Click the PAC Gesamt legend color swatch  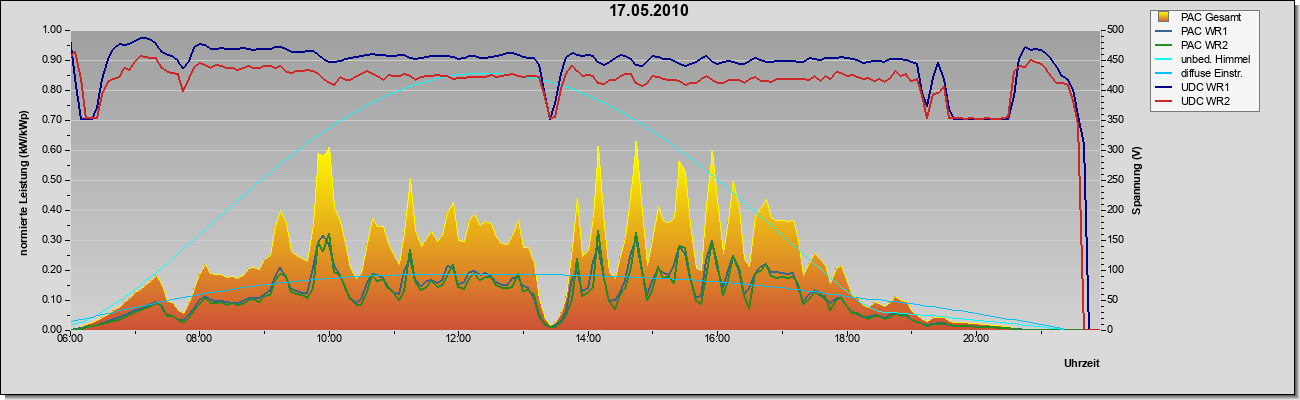click(x=1164, y=17)
